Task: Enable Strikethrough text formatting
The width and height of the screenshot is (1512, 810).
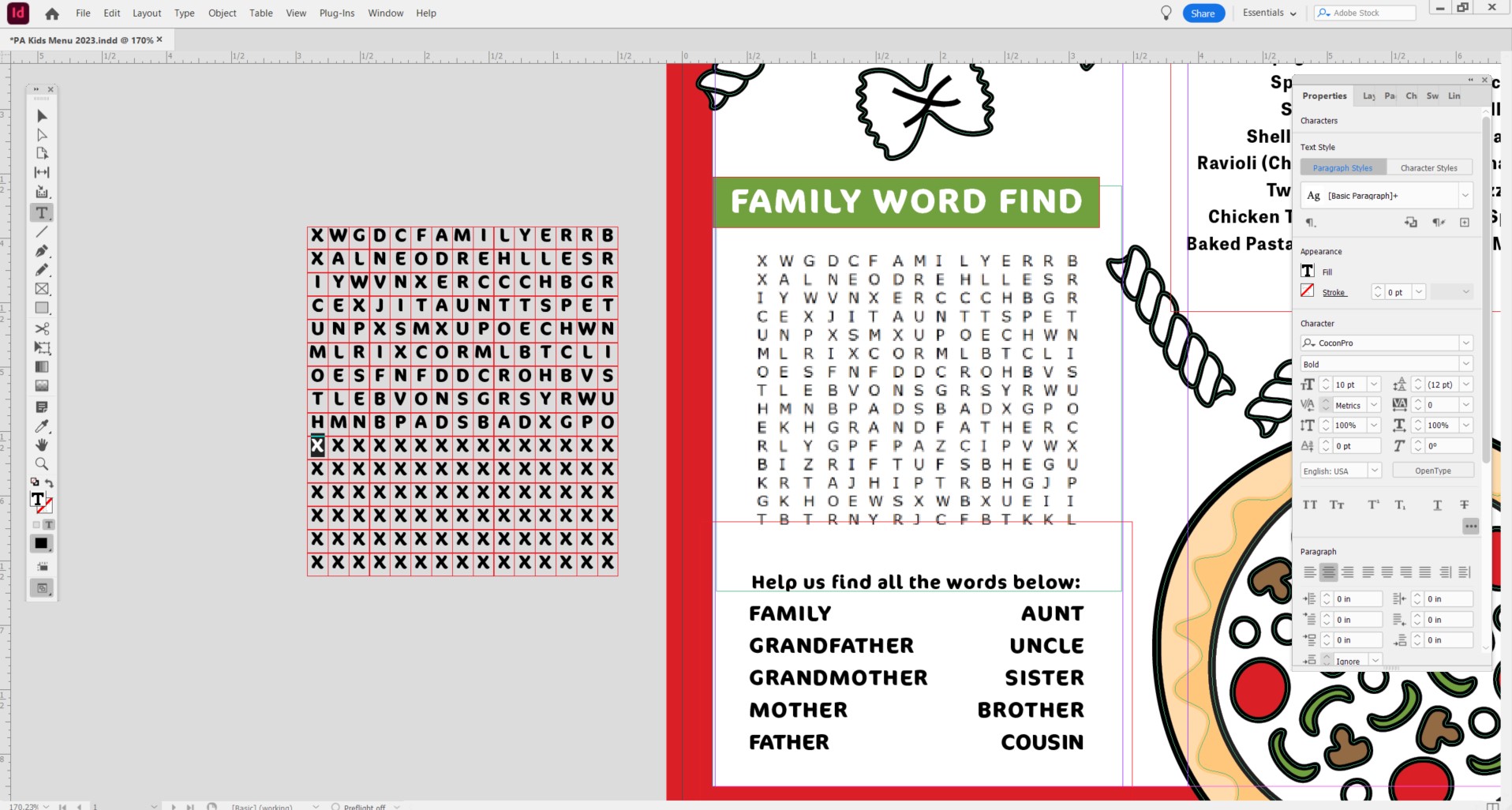Action: click(1464, 505)
